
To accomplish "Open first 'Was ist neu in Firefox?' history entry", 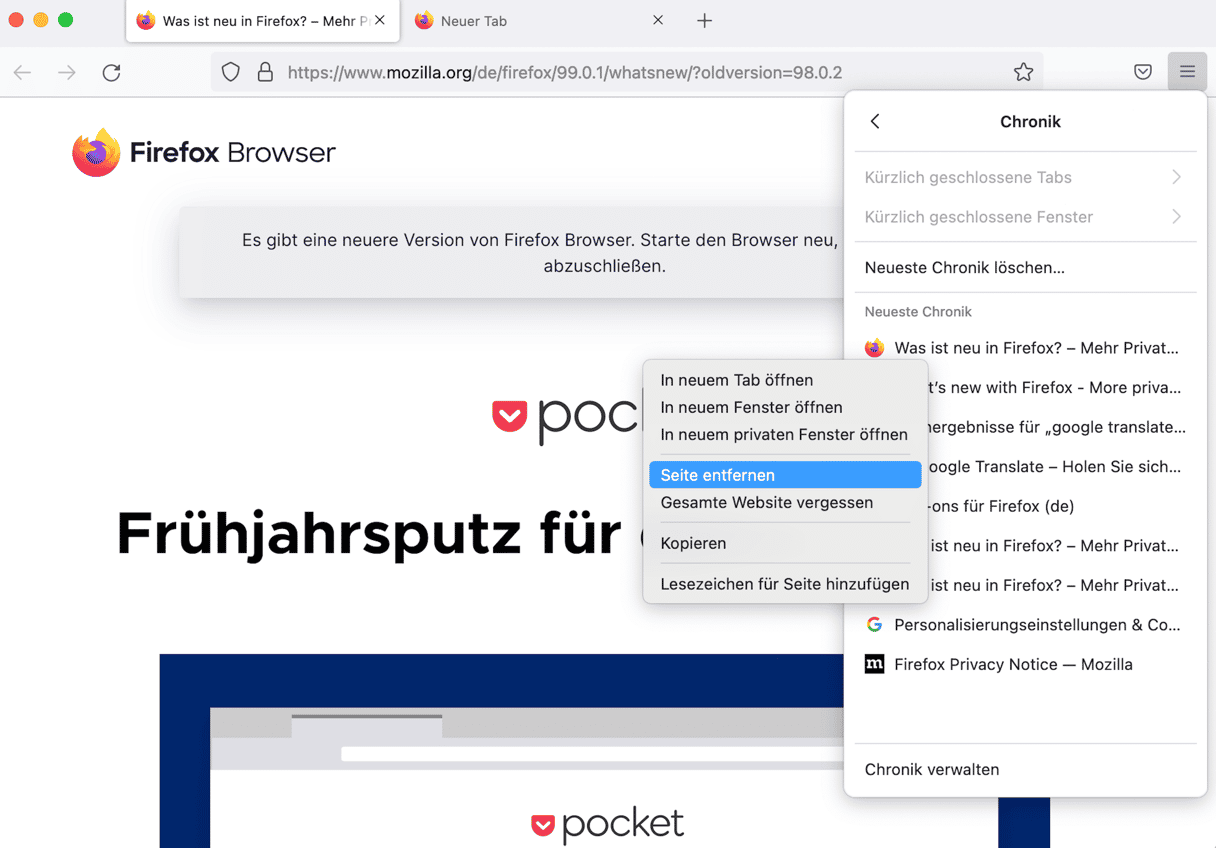I will tap(1025, 348).
